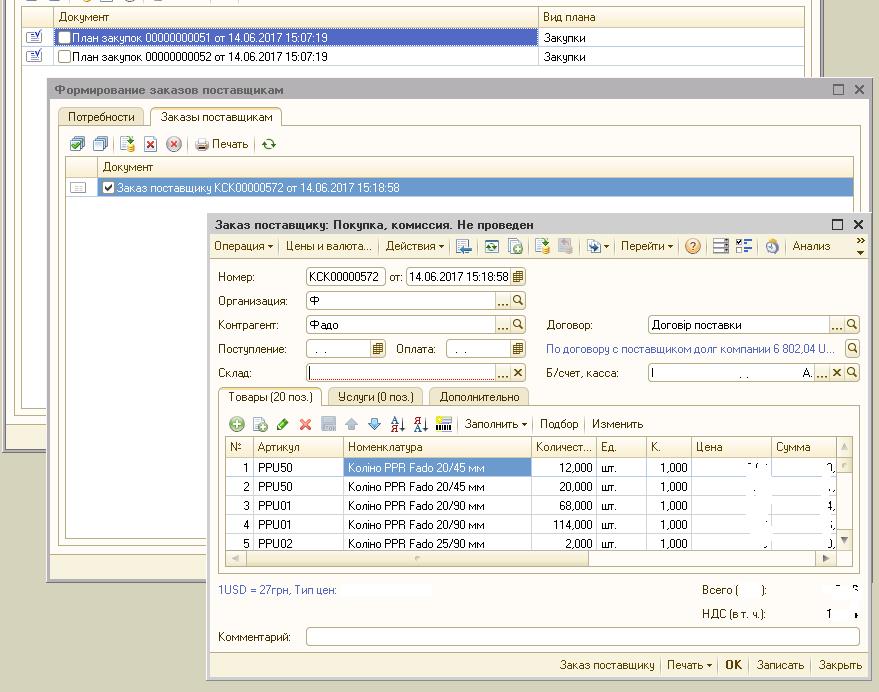
Task: Delete the row using the red X icon in goods toolbar
Action: [x=306, y=425]
